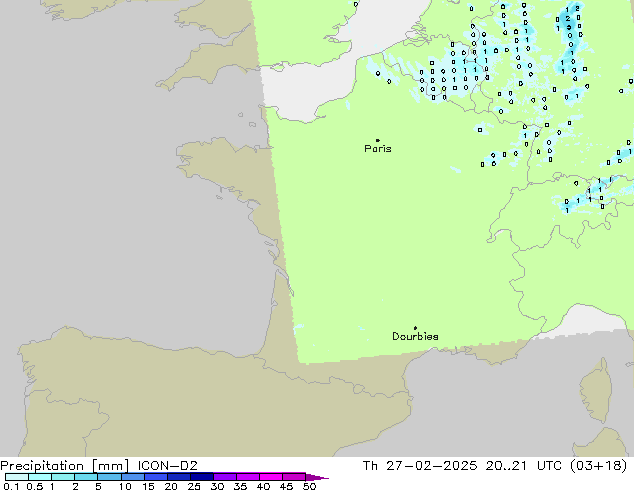
Task: Click the Precipitation [mm] title text
Action: [x=65, y=466]
